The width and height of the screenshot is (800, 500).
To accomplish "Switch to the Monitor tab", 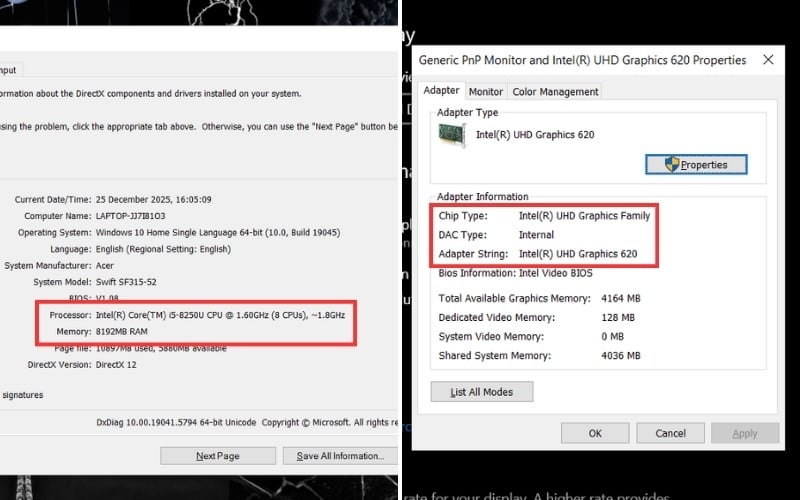I will click(x=485, y=92).
